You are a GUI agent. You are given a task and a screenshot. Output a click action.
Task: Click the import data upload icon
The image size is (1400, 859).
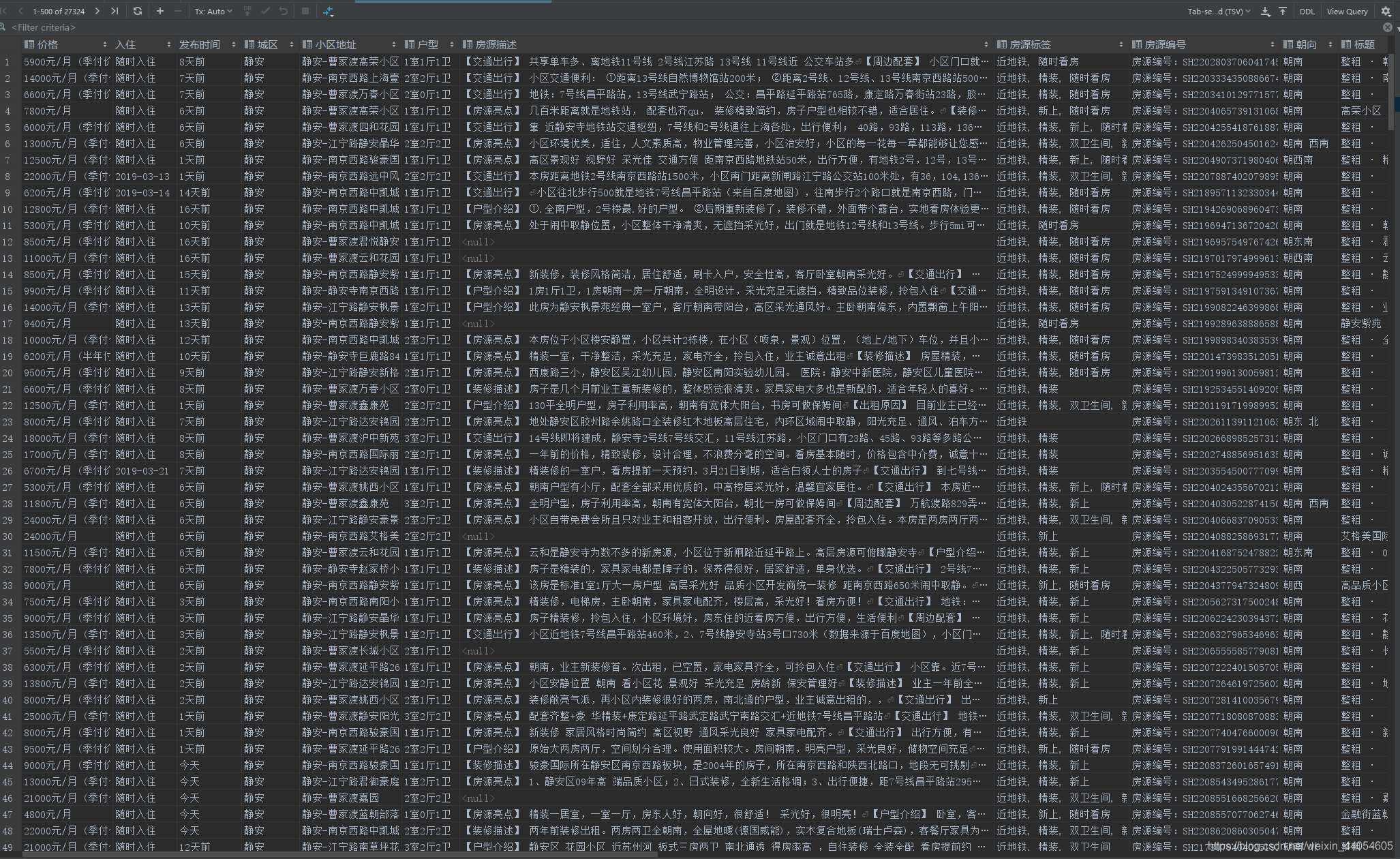(x=1283, y=11)
